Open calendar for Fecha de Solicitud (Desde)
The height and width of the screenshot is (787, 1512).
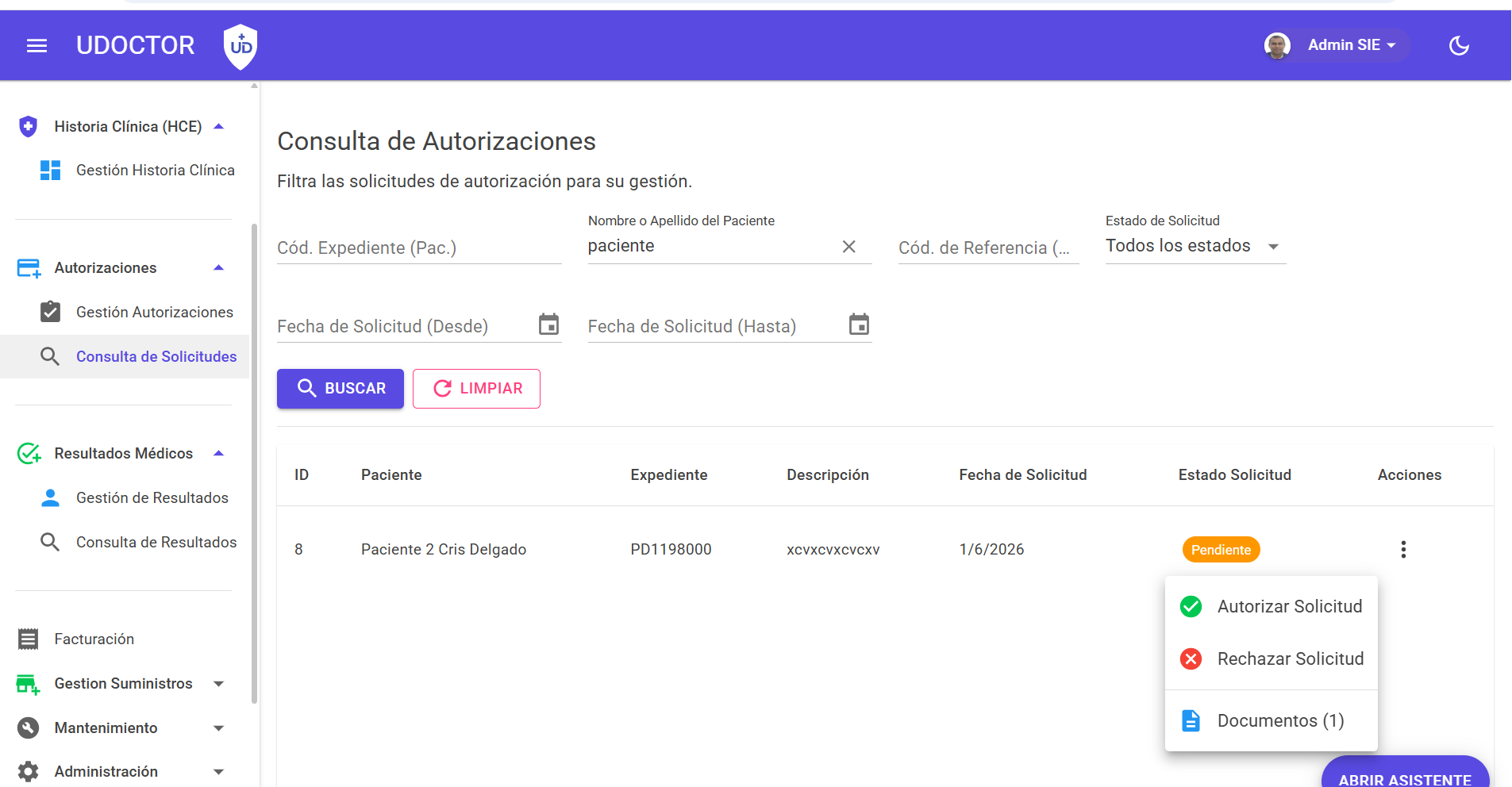(x=548, y=324)
